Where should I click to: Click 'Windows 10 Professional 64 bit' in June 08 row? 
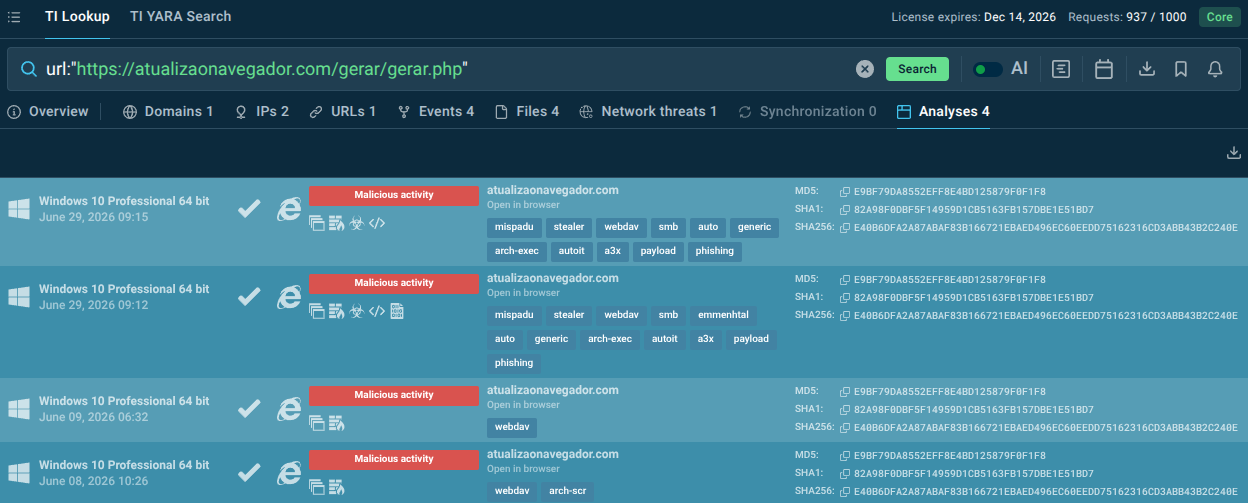pos(124,465)
